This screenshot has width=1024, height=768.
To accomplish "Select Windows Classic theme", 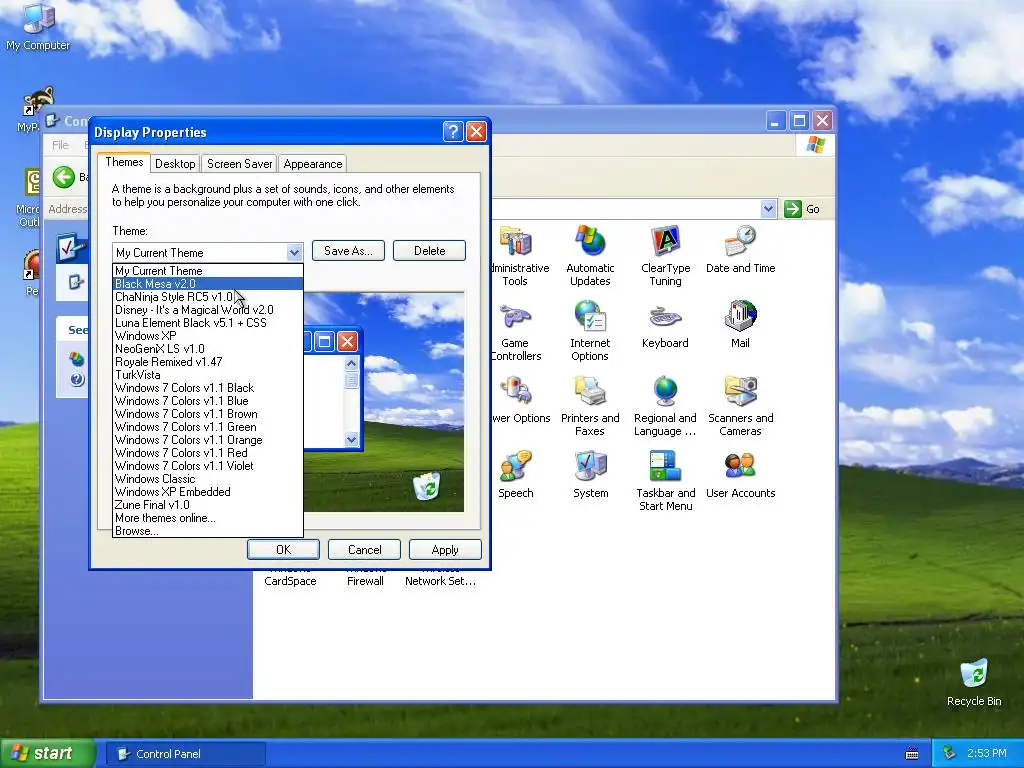I will (x=208, y=479).
